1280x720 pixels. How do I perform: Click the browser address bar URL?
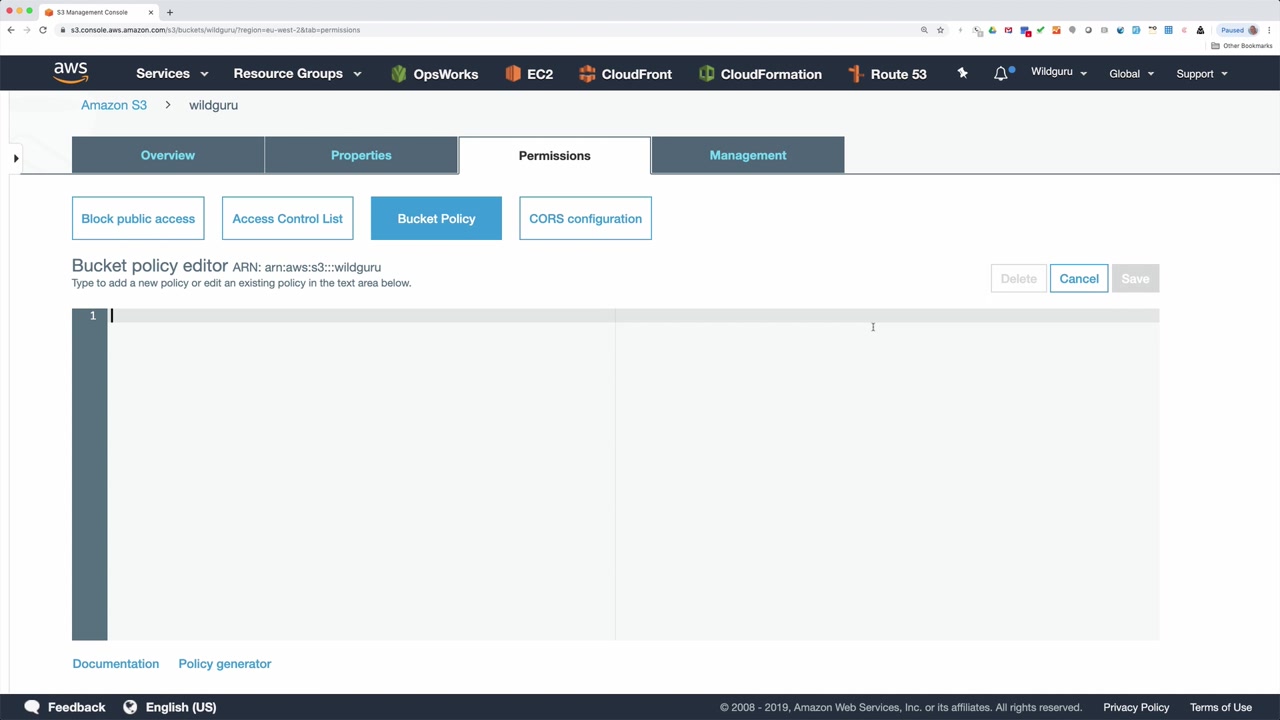(x=215, y=30)
